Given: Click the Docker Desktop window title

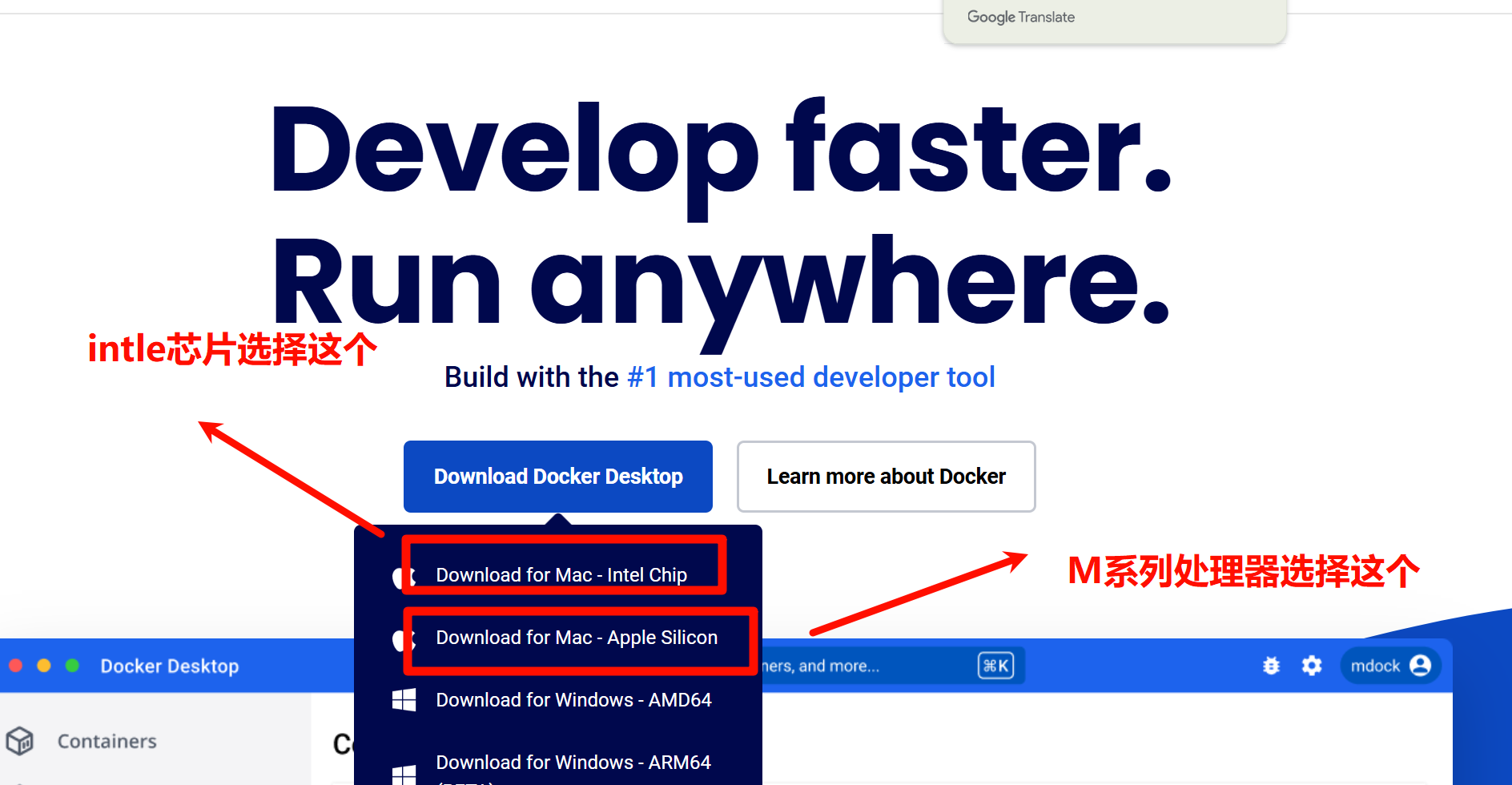Looking at the screenshot, I should [170, 666].
